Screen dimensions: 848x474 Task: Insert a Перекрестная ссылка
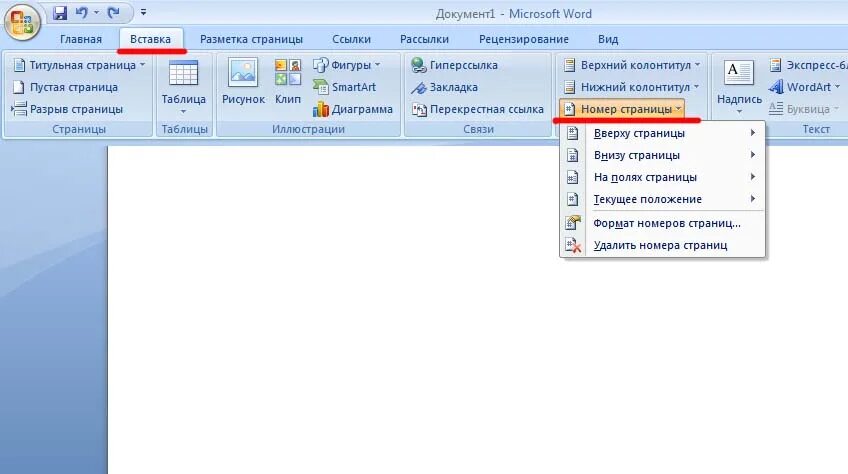tap(478, 109)
